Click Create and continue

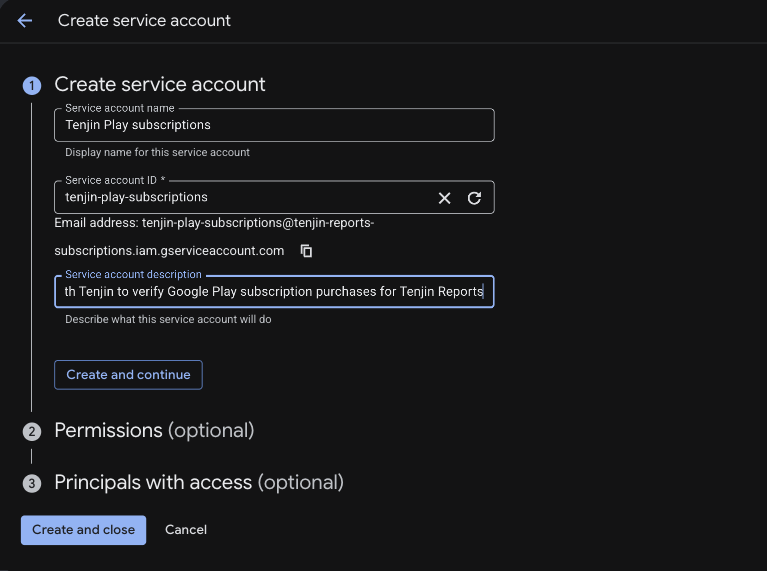pos(128,375)
